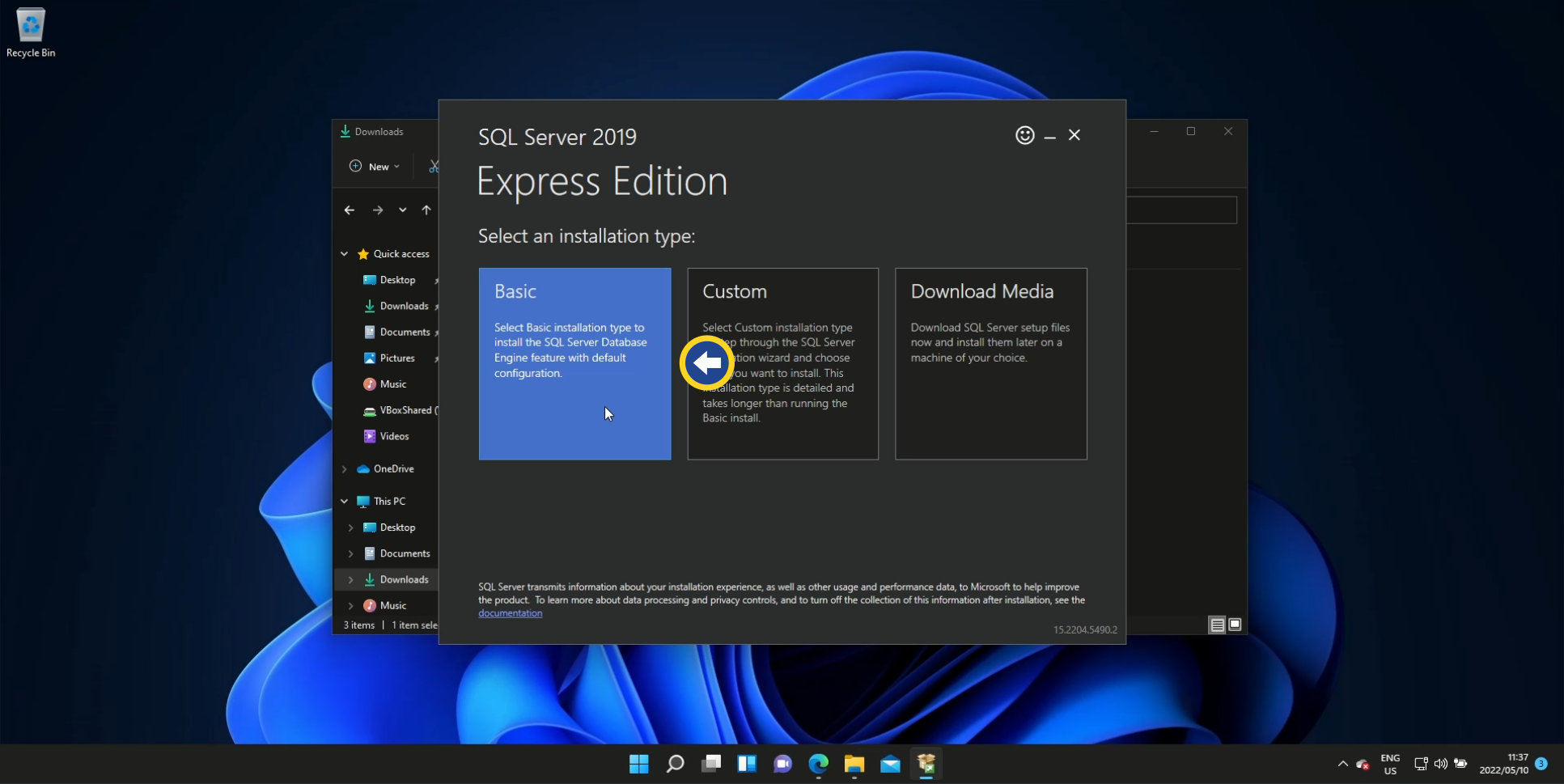Select OneDrive in the navigation pane
Viewport: 1564px width, 784px height.
385,469
